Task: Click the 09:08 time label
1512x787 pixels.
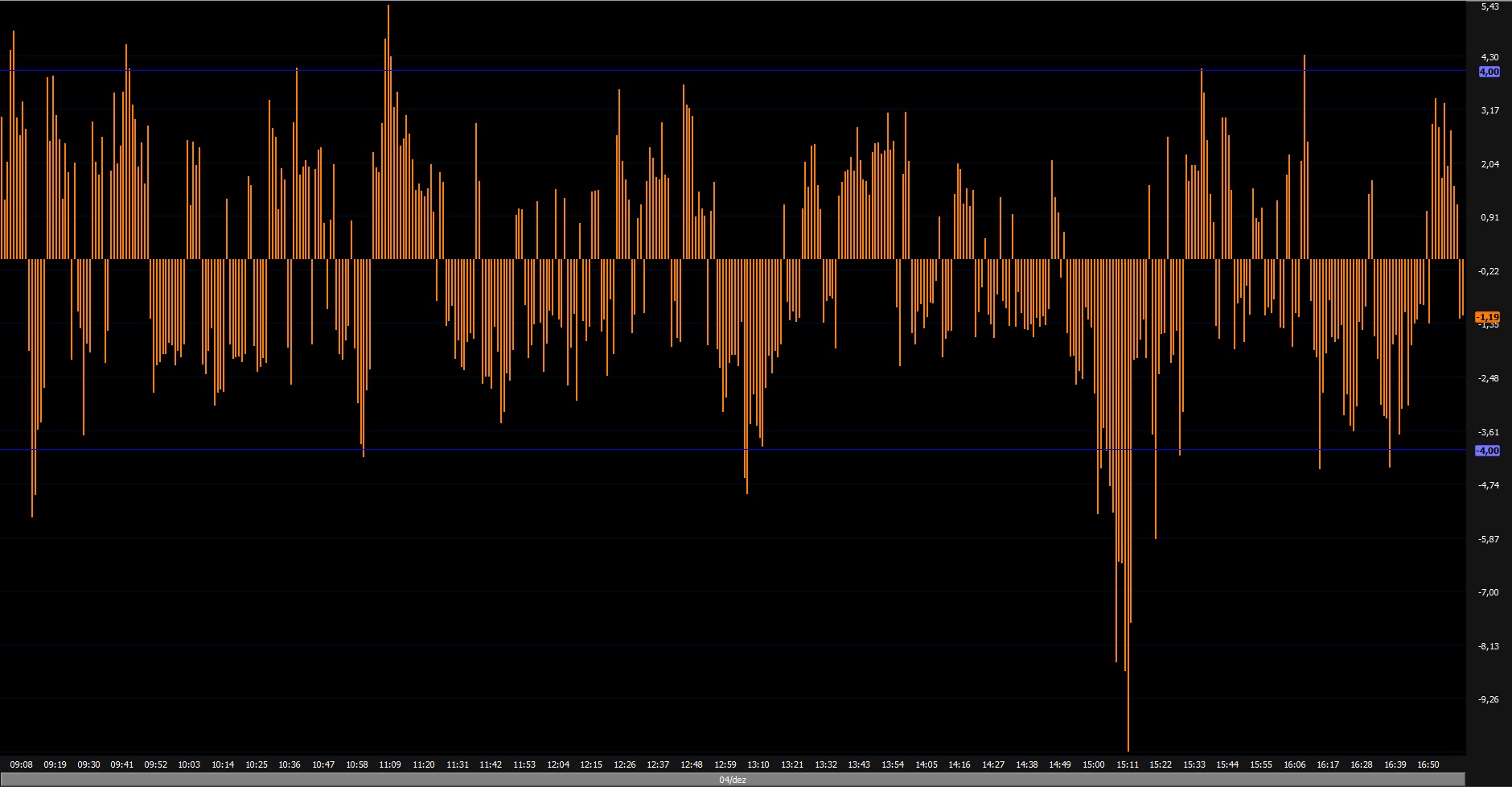Action: click(x=22, y=764)
